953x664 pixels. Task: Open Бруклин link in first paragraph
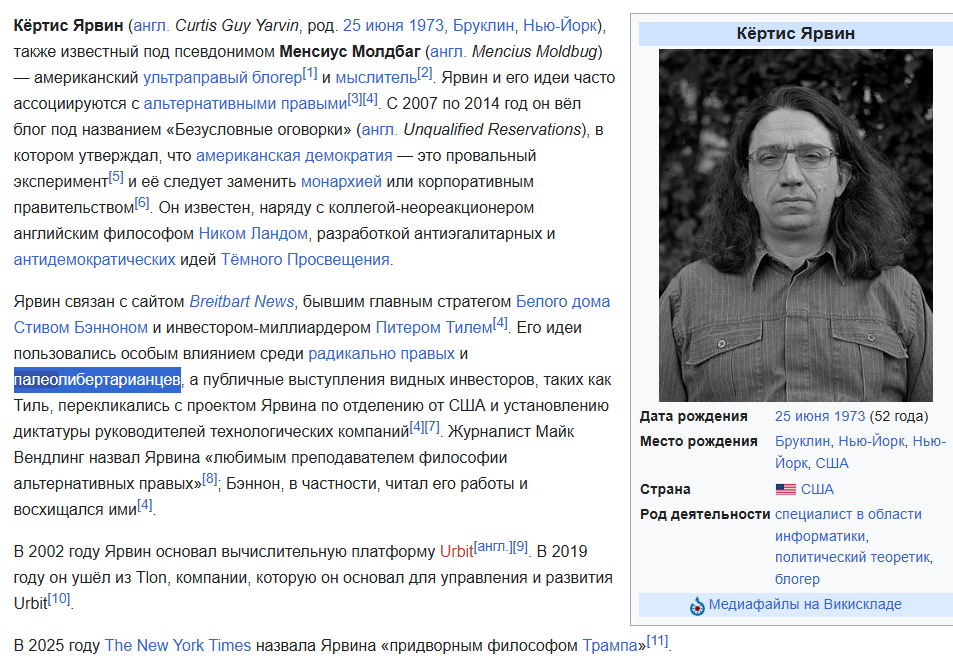484,26
